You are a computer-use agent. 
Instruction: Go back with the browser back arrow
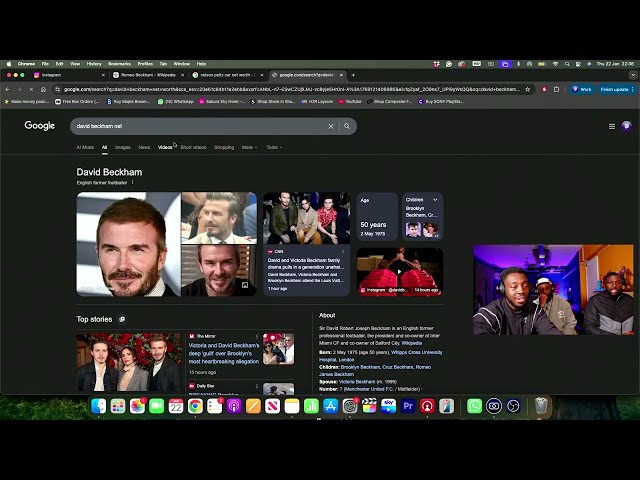[7, 89]
